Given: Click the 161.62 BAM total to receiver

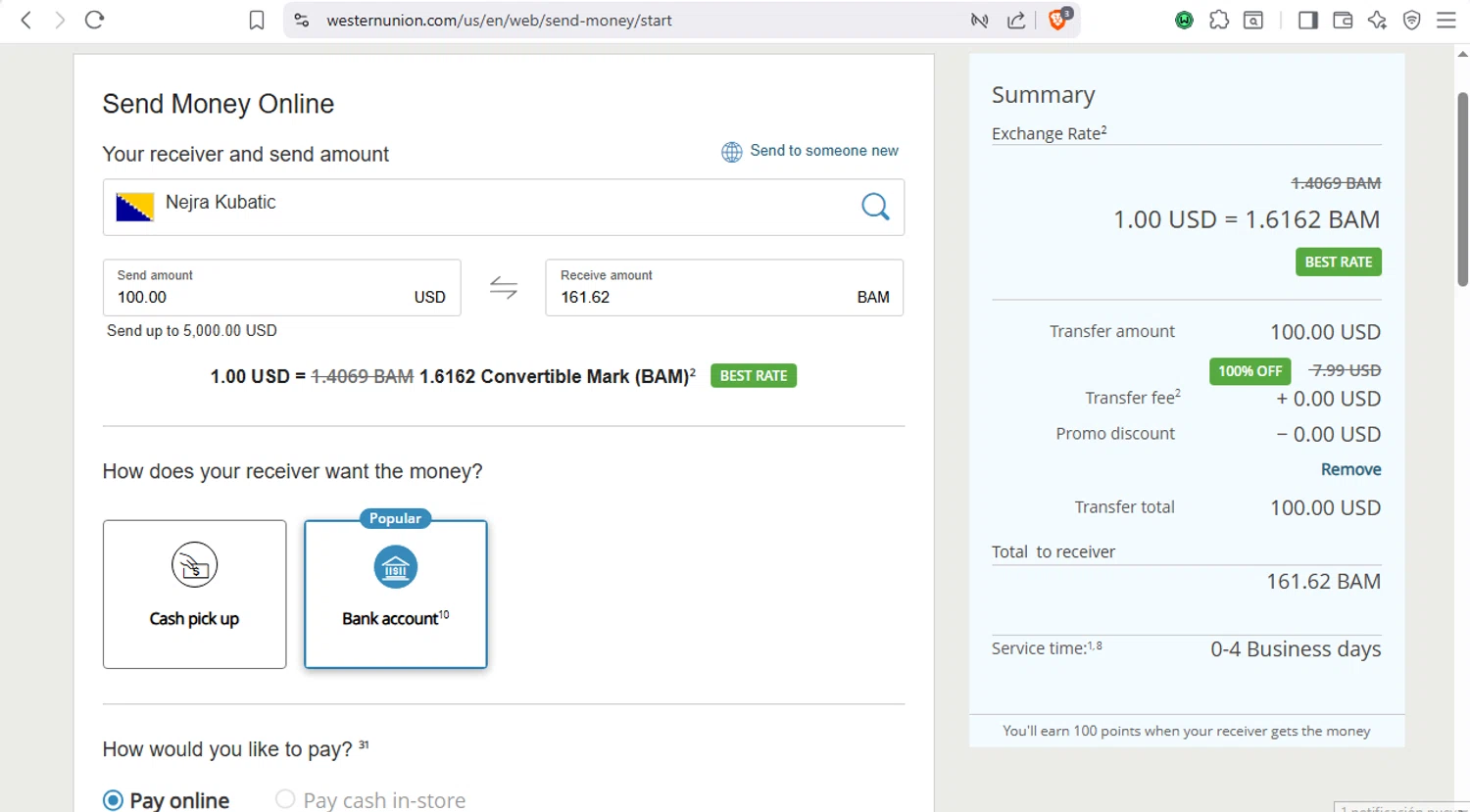Looking at the screenshot, I should (1323, 582).
